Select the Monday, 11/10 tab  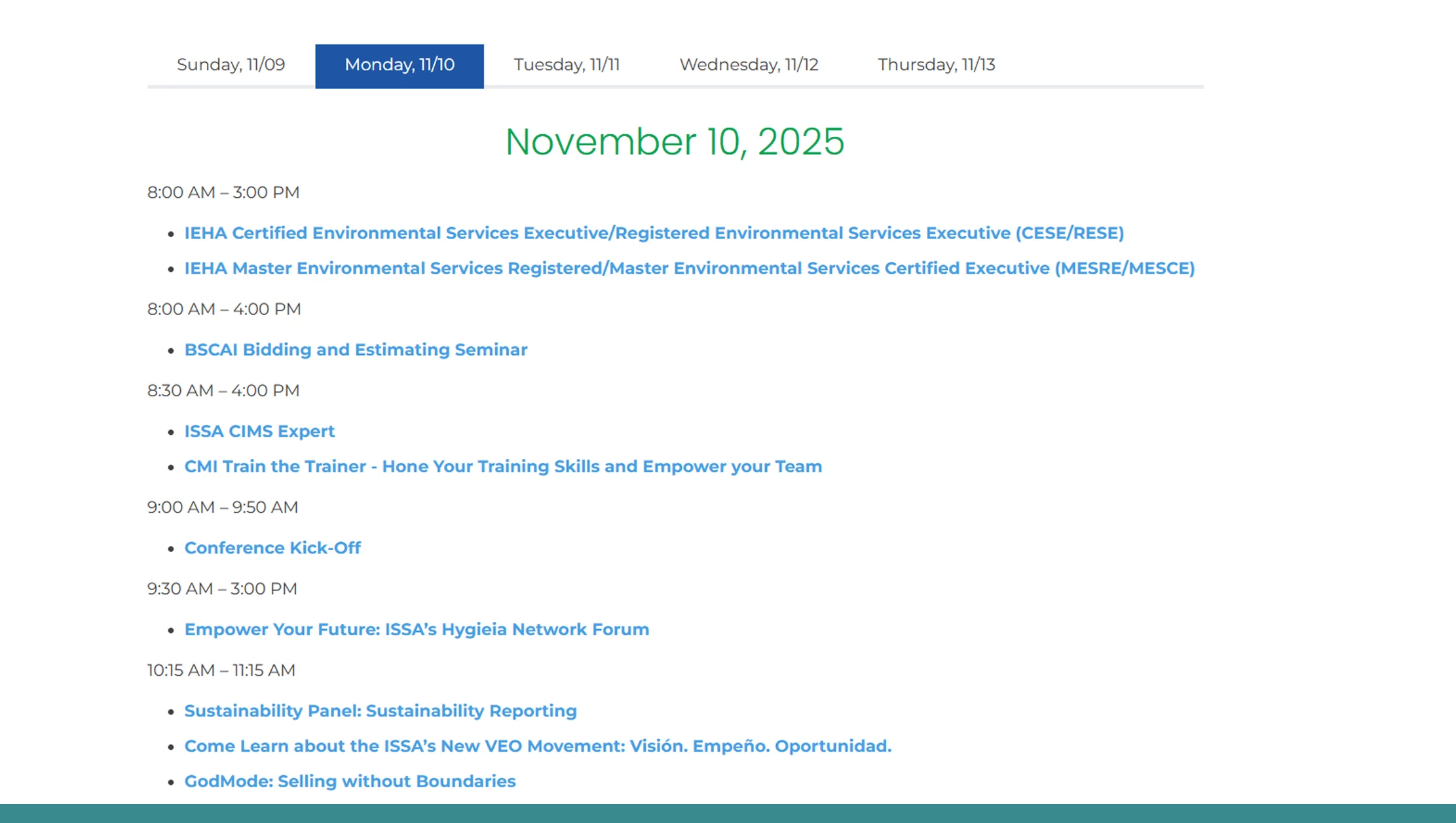click(x=399, y=65)
